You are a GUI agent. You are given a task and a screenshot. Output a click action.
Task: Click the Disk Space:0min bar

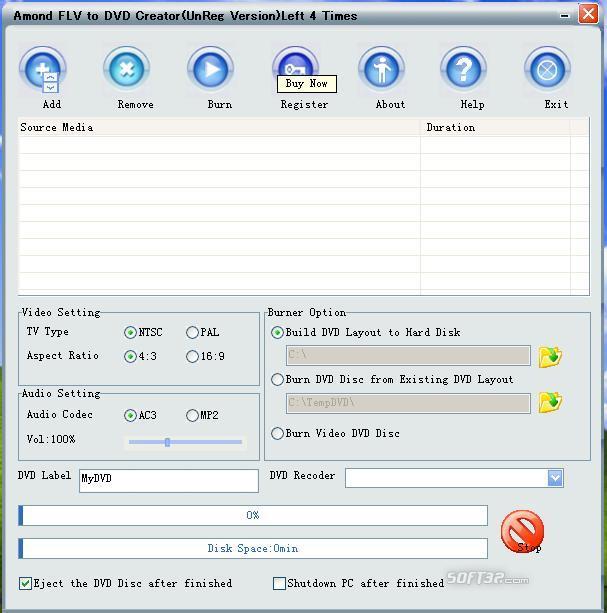(253, 548)
